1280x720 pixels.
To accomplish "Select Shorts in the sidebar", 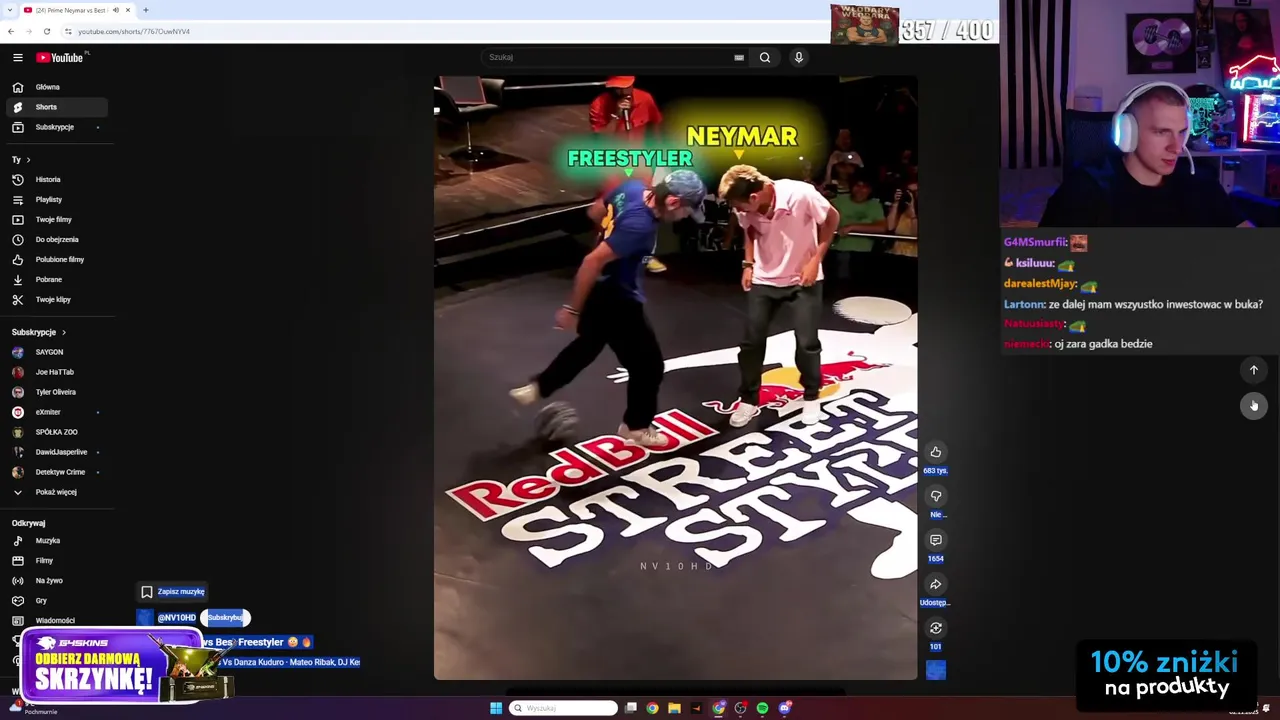I will (57, 107).
